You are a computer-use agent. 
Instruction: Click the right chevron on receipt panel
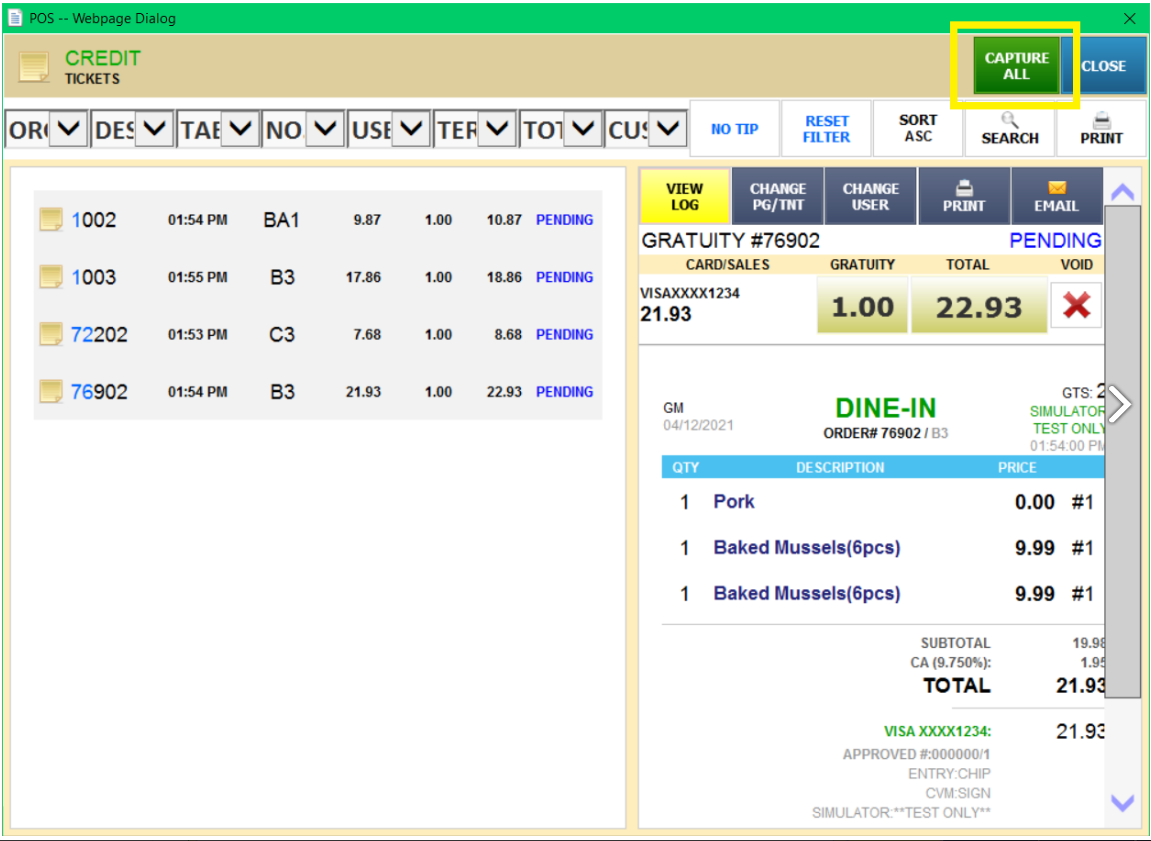(x=1120, y=404)
